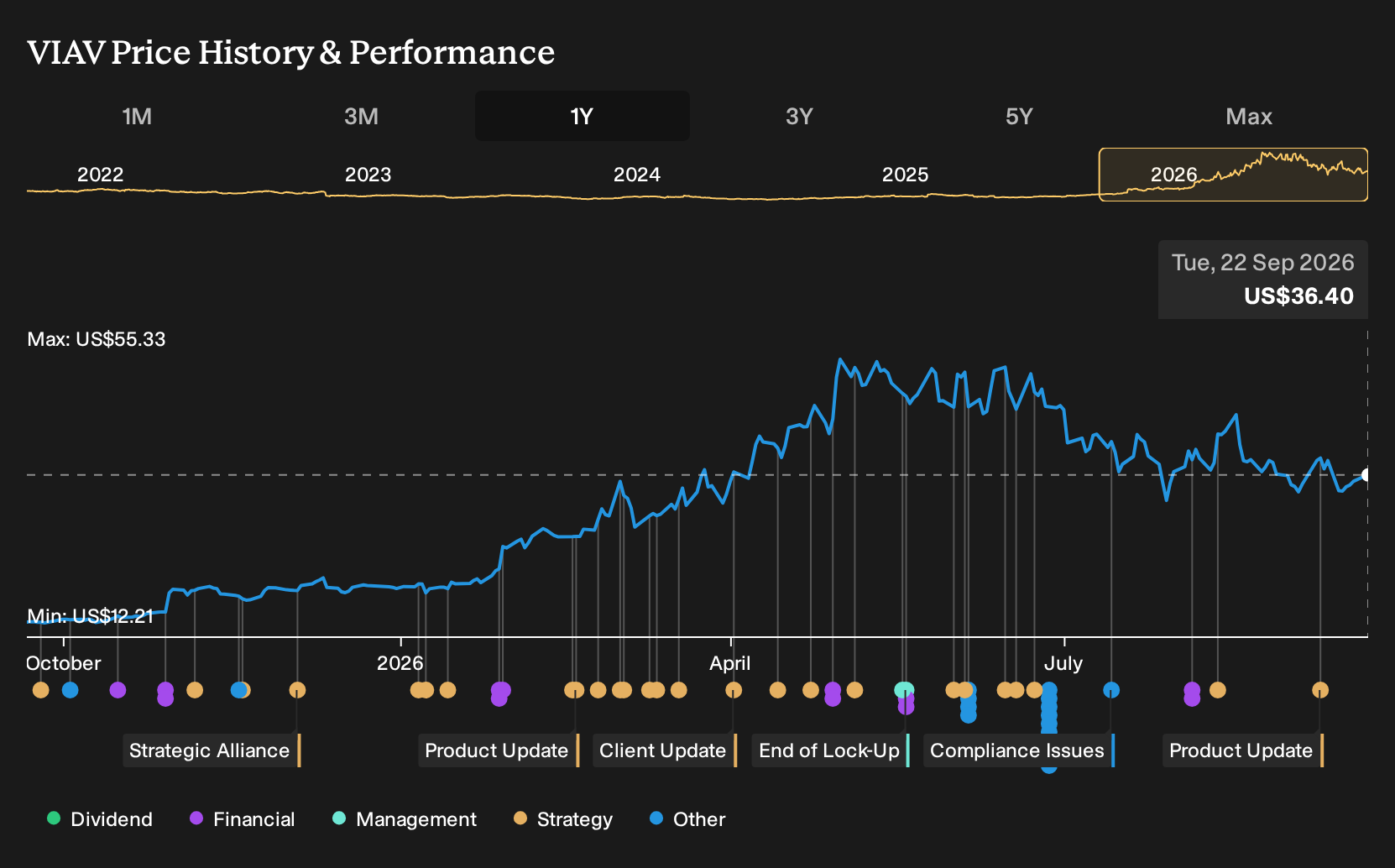Open the Client Update event label

tap(665, 750)
